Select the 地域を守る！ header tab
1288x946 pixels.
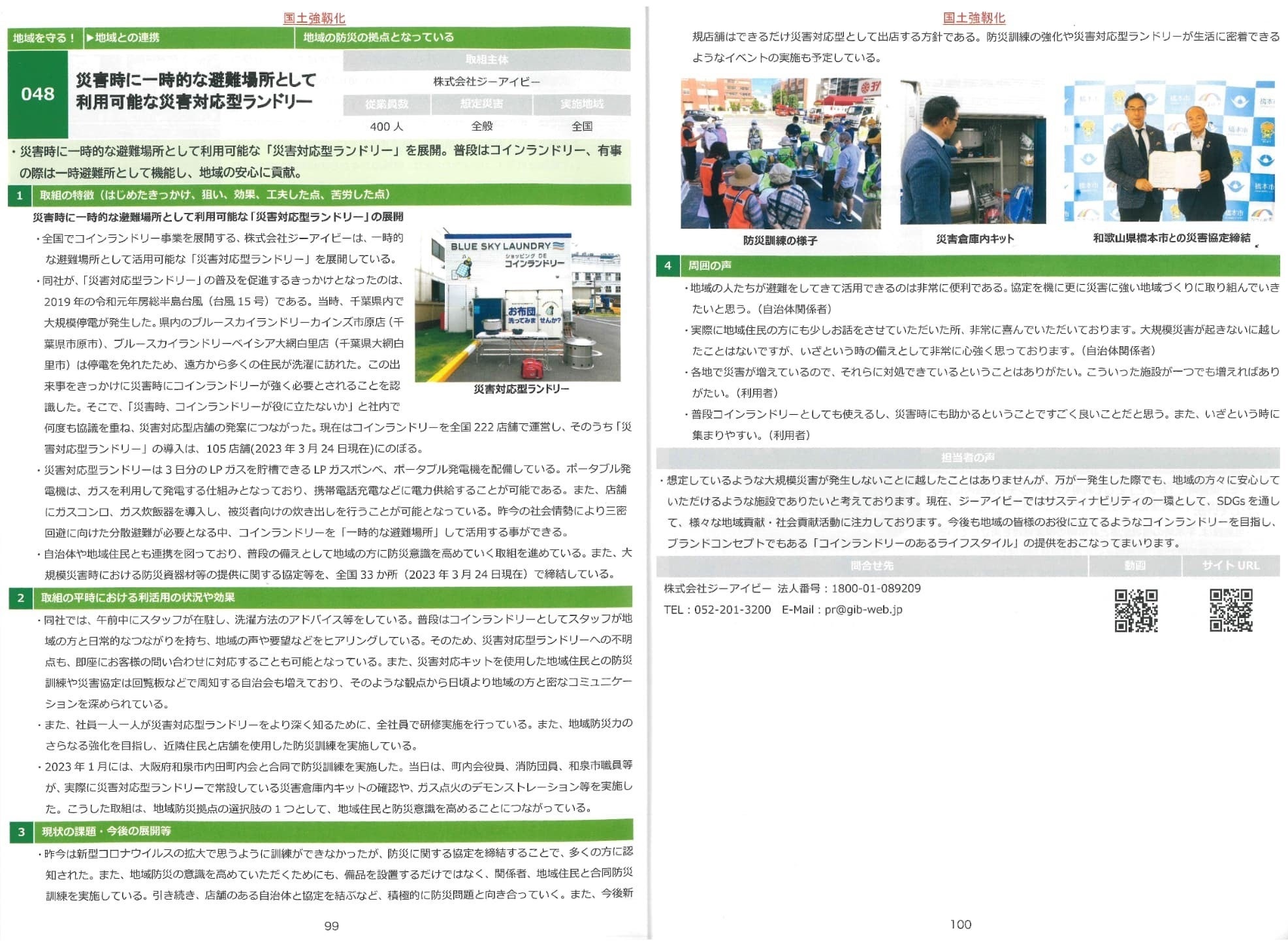click(x=44, y=38)
